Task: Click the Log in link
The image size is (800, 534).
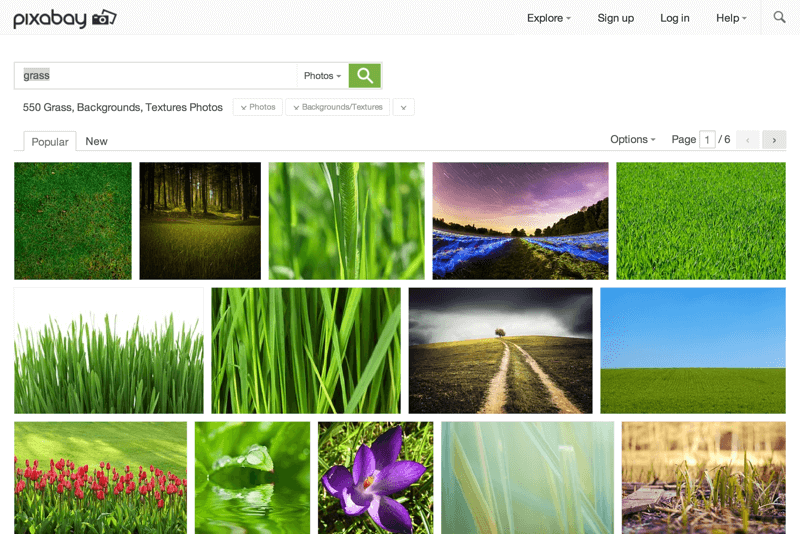Action: pyautogui.click(x=674, y=18)
